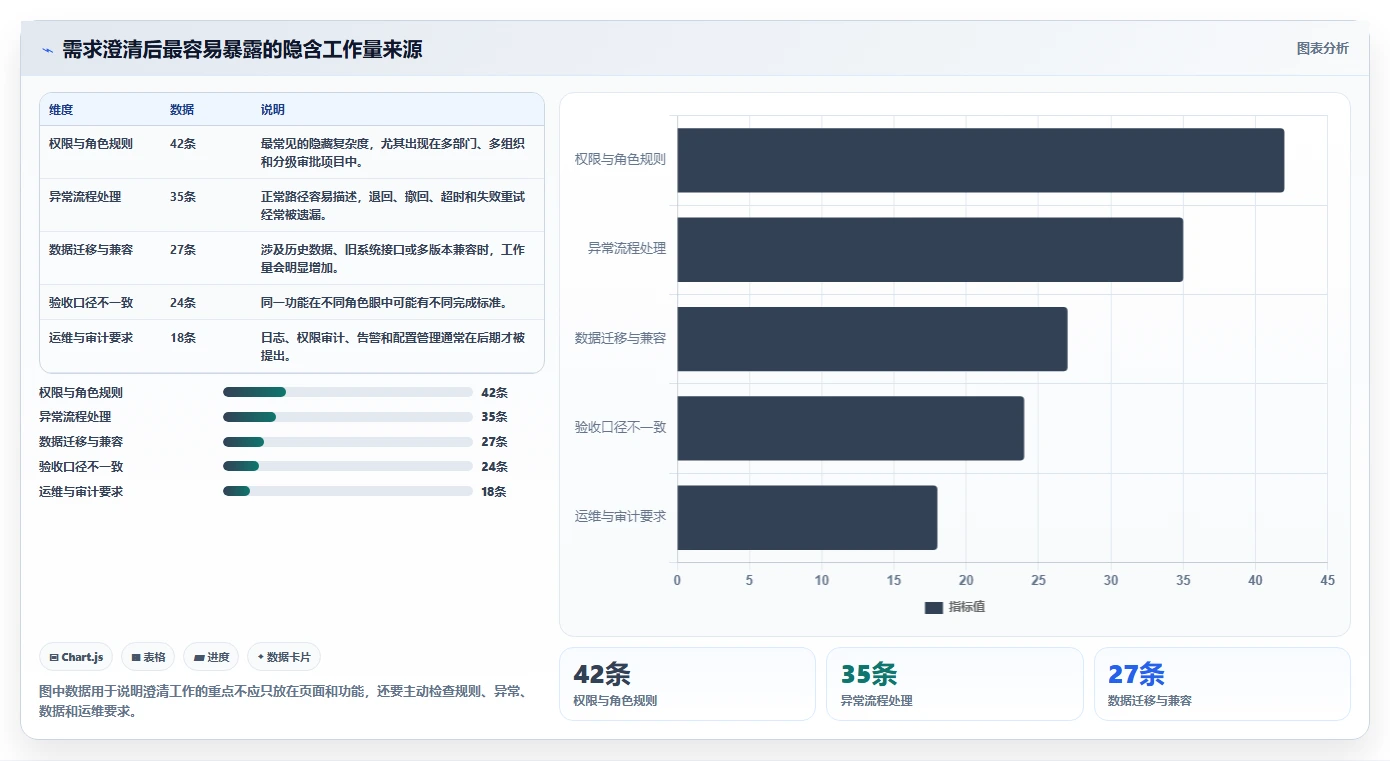
Task: Click the description starting 最常见的隐藏复杂度
Action: click(x=393, y=153)
